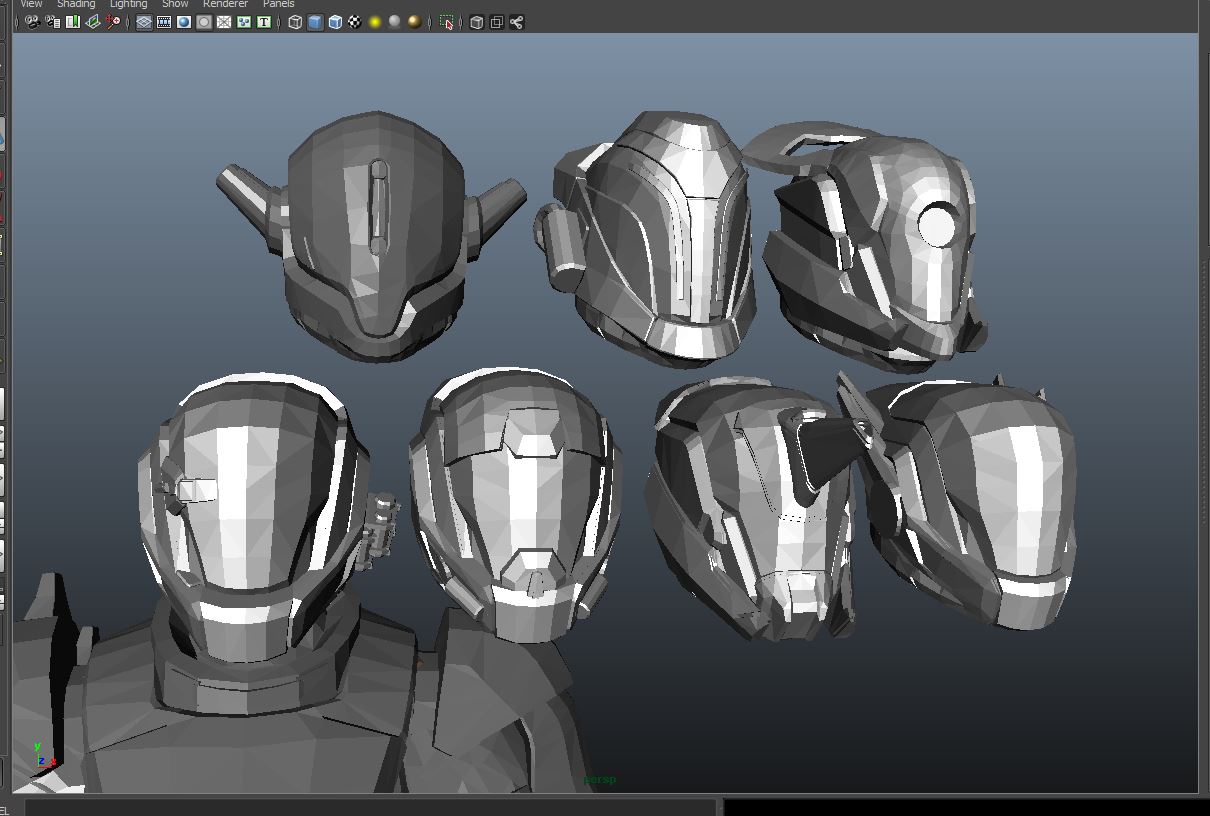Image resolution: width=1210 pixels, height=816 pixels.
Task: Toggle the Safe Title 'T' icon
Action: 264,22
